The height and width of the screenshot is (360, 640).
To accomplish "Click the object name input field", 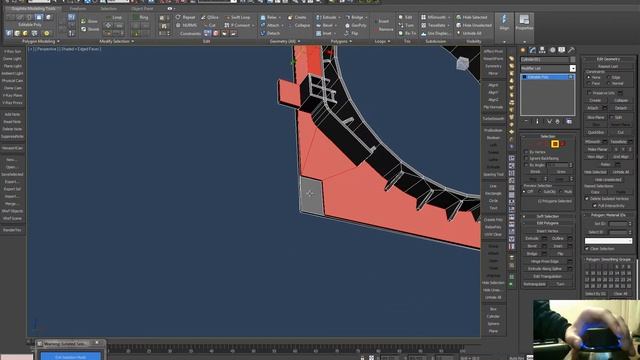I will tap(544, 60).
